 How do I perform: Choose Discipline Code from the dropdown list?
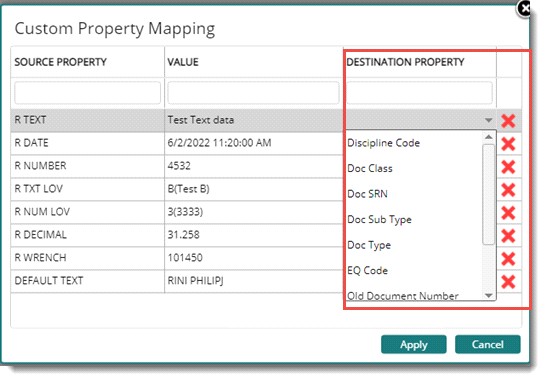384,143
